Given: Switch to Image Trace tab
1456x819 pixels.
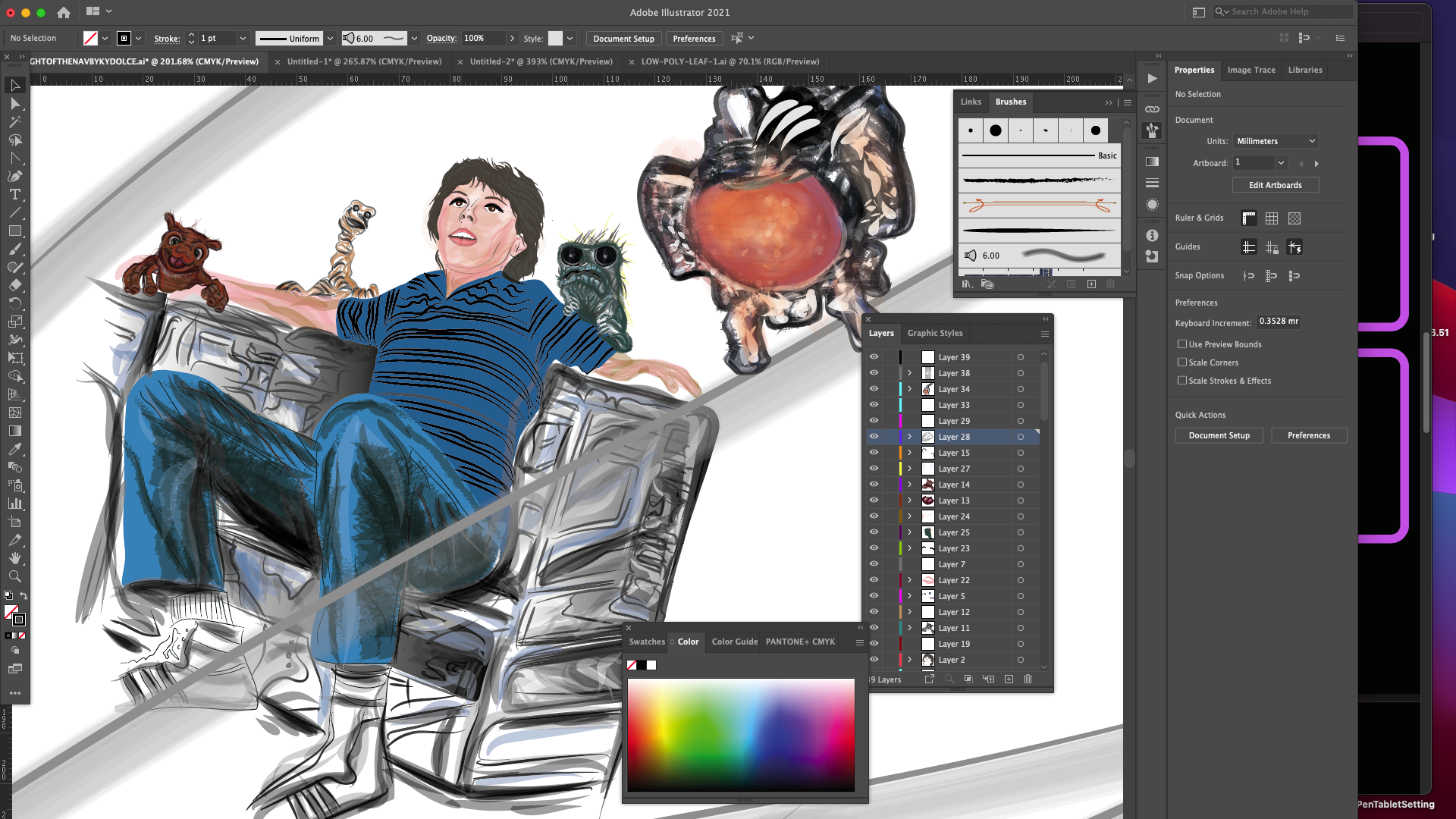Looking at the screenshot, I should pos(1251,70).
